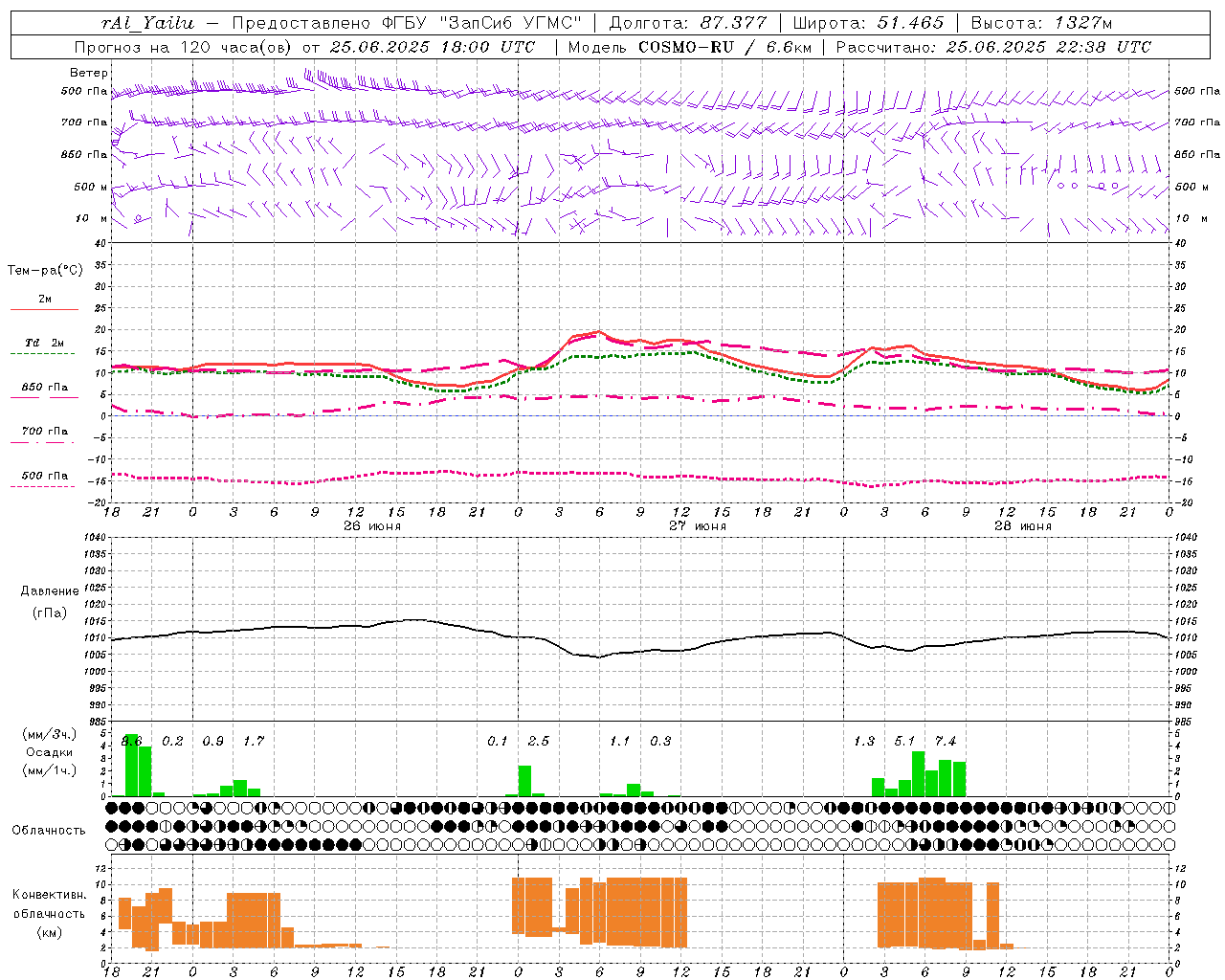Viewport: 1225px width, 980px height.
Task: Click the tall green bar under the 2.5 total
Action: [x=524, y=781]
